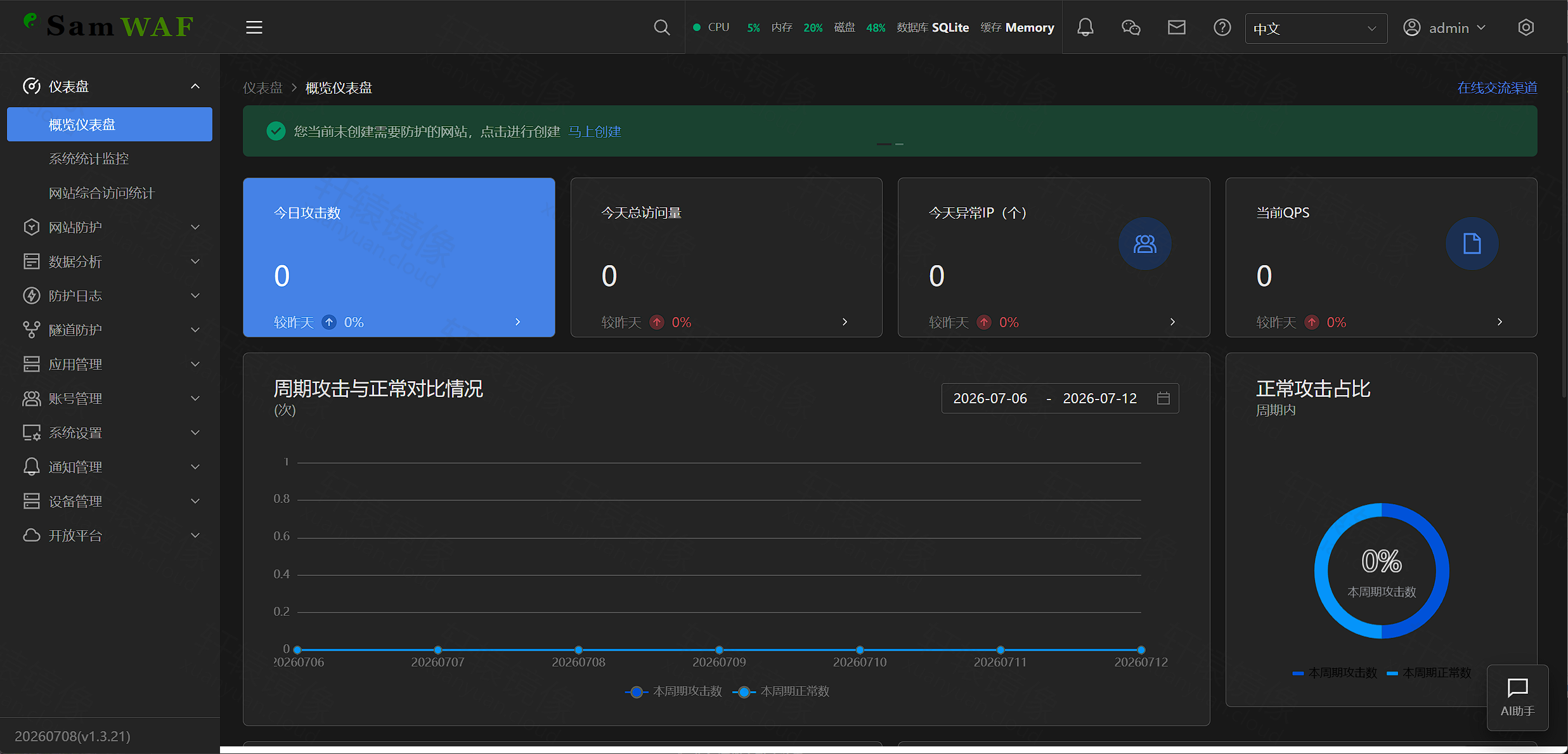Expand the 网站防护 sidebar menu
The width and height of the screenshot is (1568, 754).
pyautogui.click(x=110, y=227)
